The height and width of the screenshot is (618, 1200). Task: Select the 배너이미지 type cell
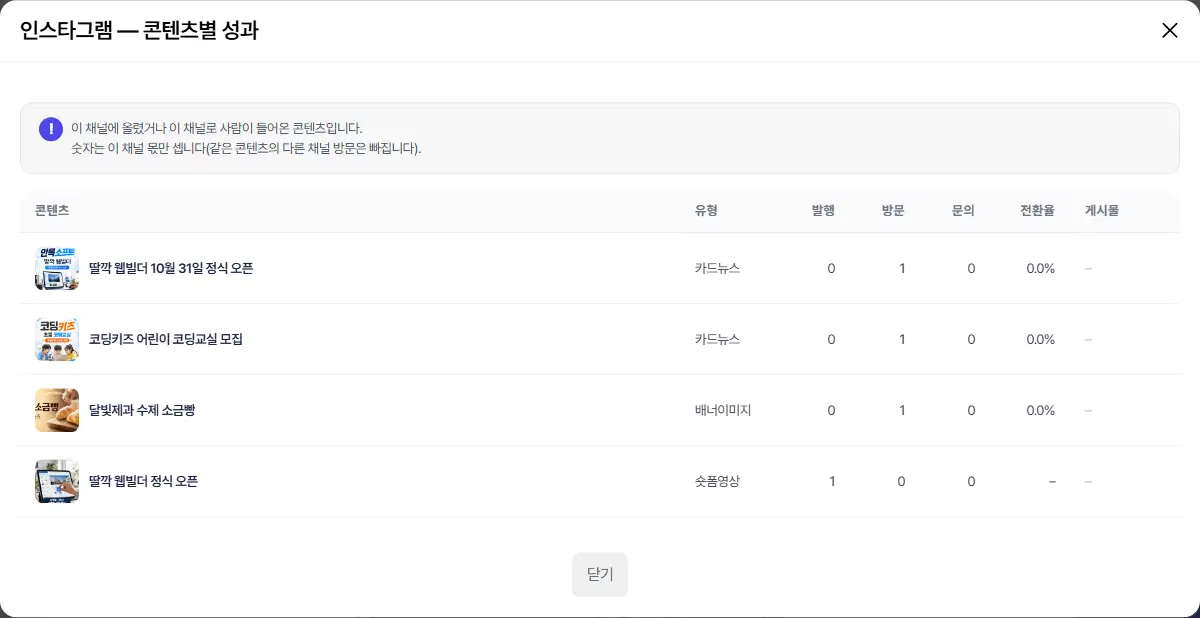[x=723, y=410]
